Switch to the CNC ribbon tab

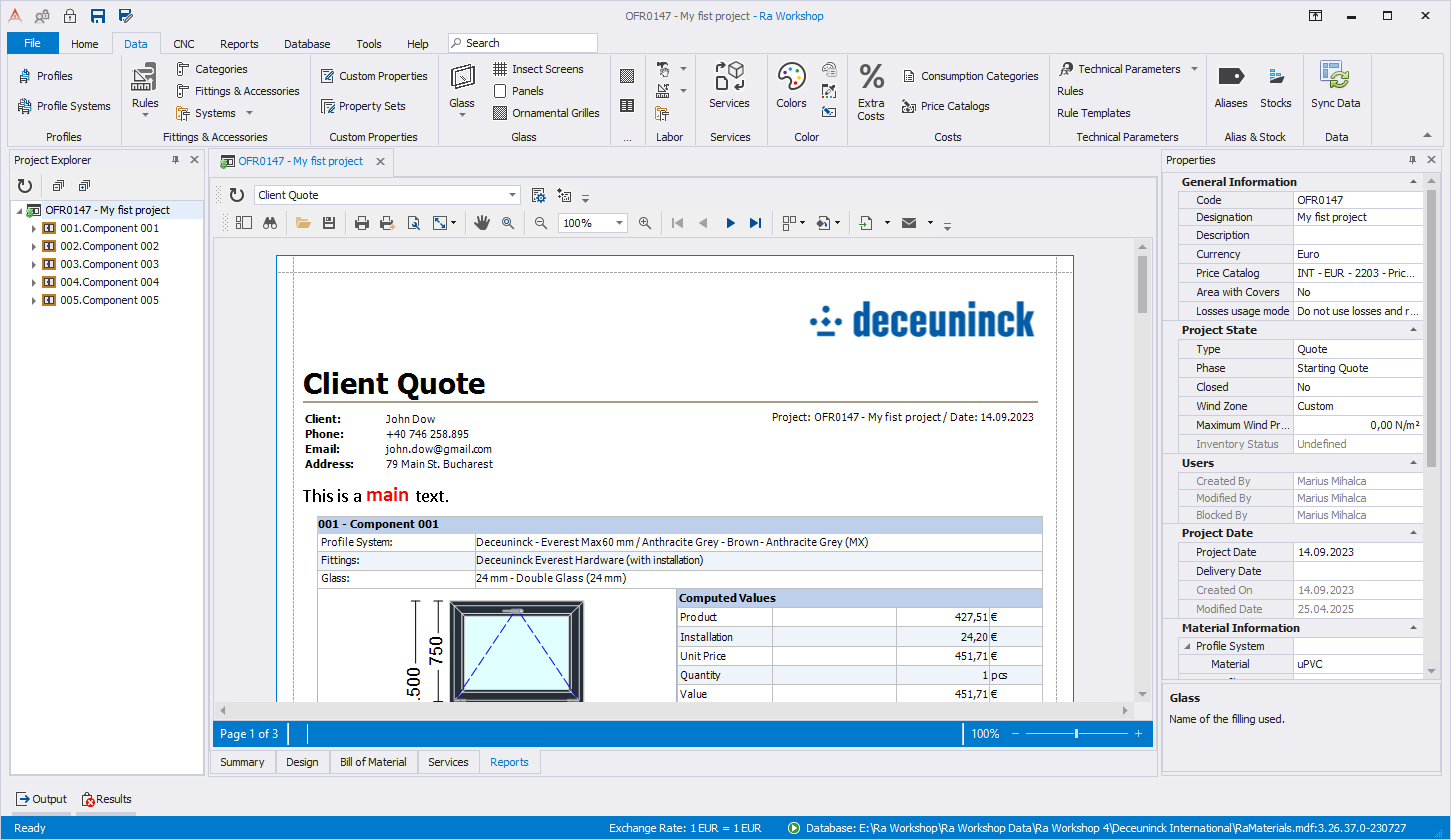coord(184,44)
